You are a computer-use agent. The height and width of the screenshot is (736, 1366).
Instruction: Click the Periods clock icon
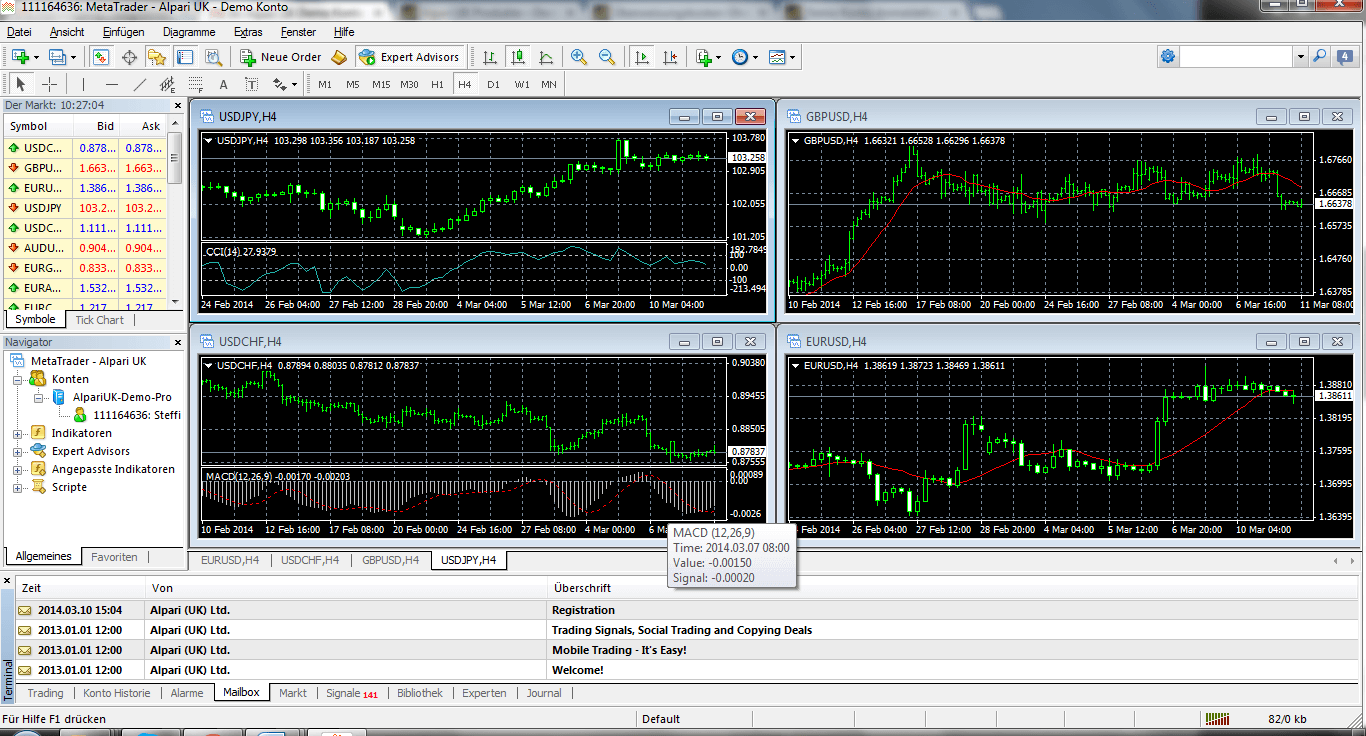(x=739, y=57)
